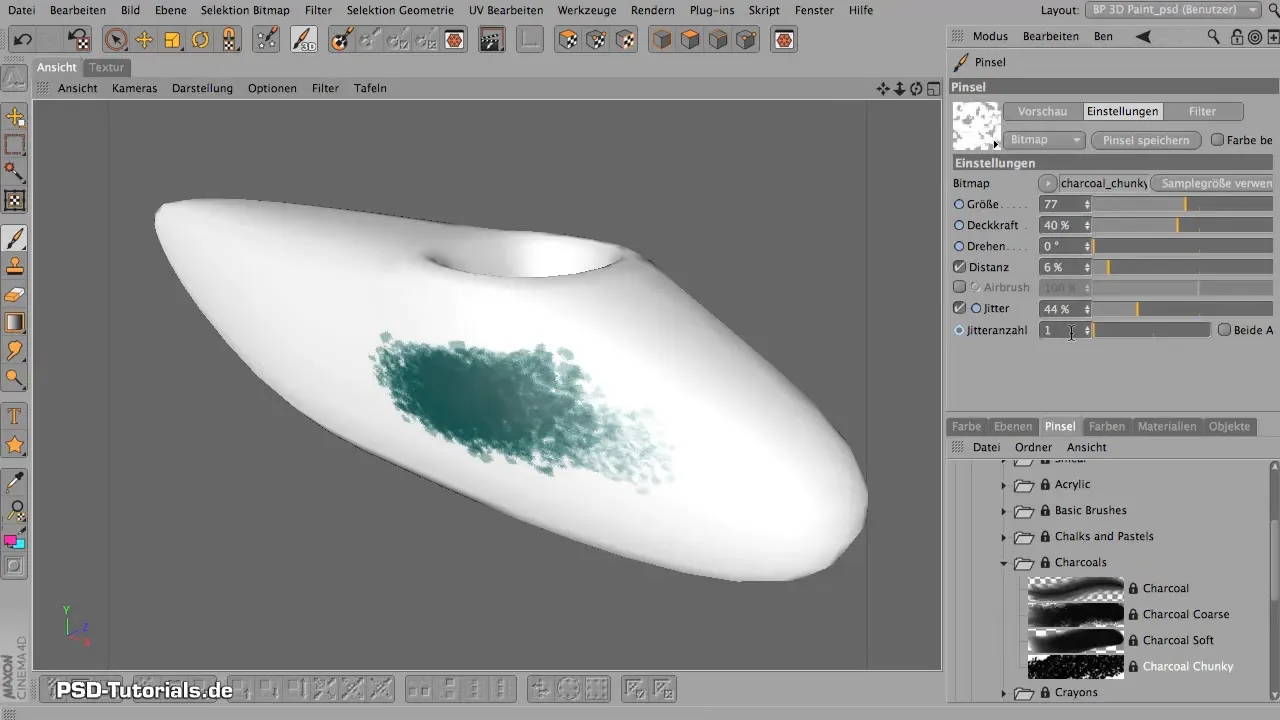This screenshot has width=1280, height=720.
Task: Open the Filter brush settings button
Action: click(1203, 112)
